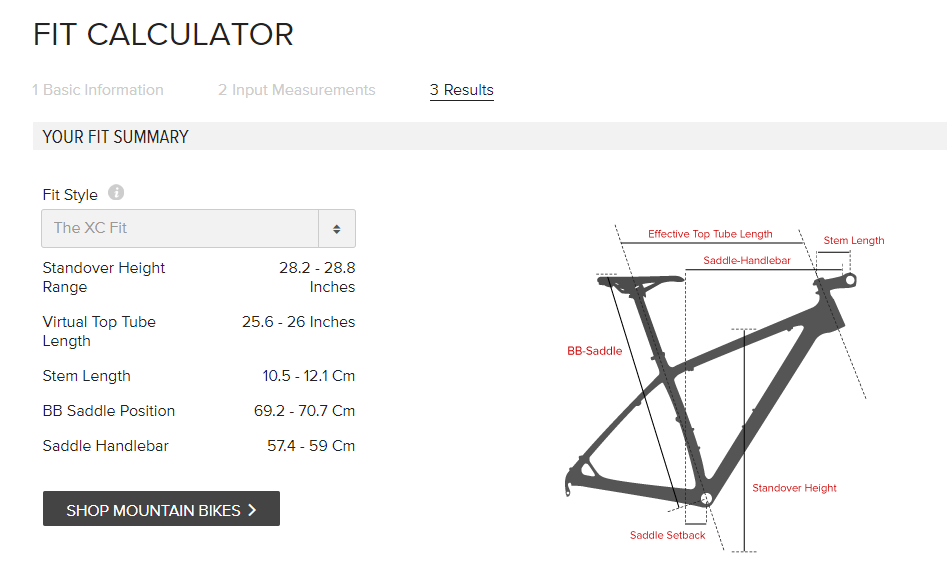Click the Fit Style dropdown arrows
The height and width of the screenshot is (572, 947).
point(337,229)
